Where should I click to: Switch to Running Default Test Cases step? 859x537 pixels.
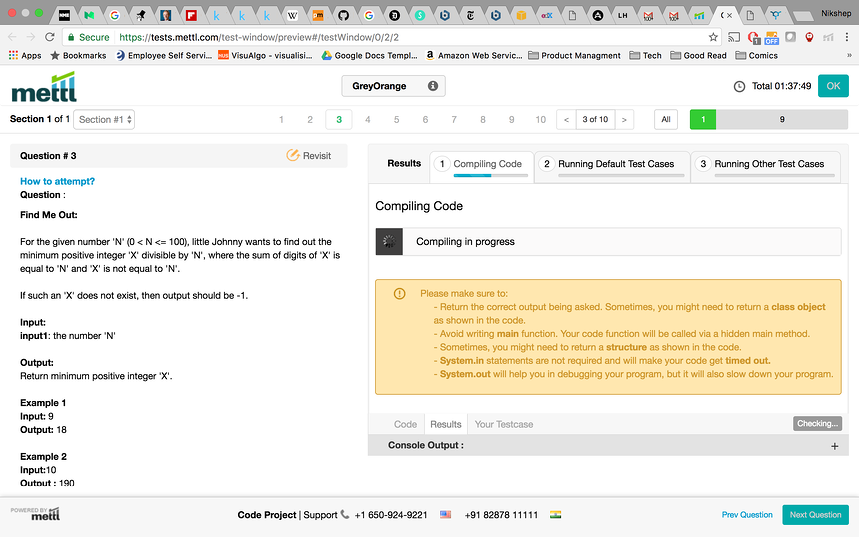pyautogui.click(x=612, y=167)
